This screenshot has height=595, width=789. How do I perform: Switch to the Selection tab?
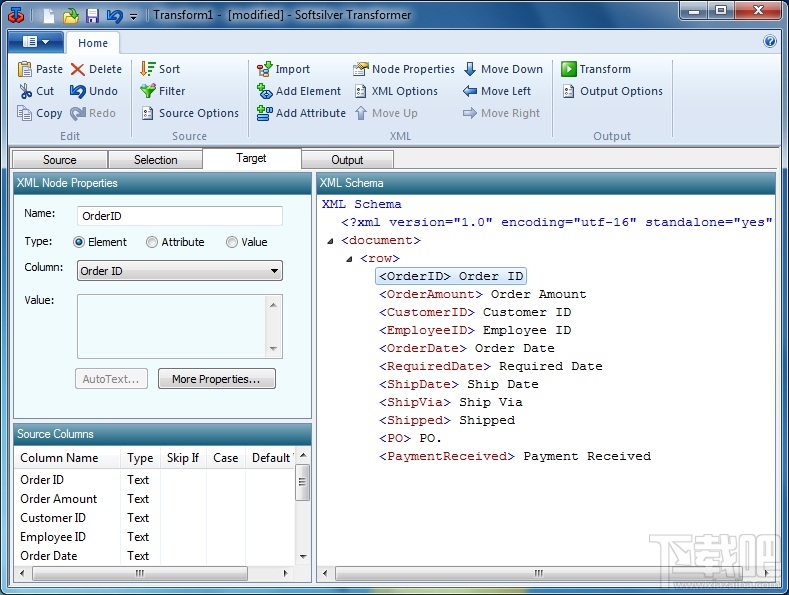(x=155, y=160)
